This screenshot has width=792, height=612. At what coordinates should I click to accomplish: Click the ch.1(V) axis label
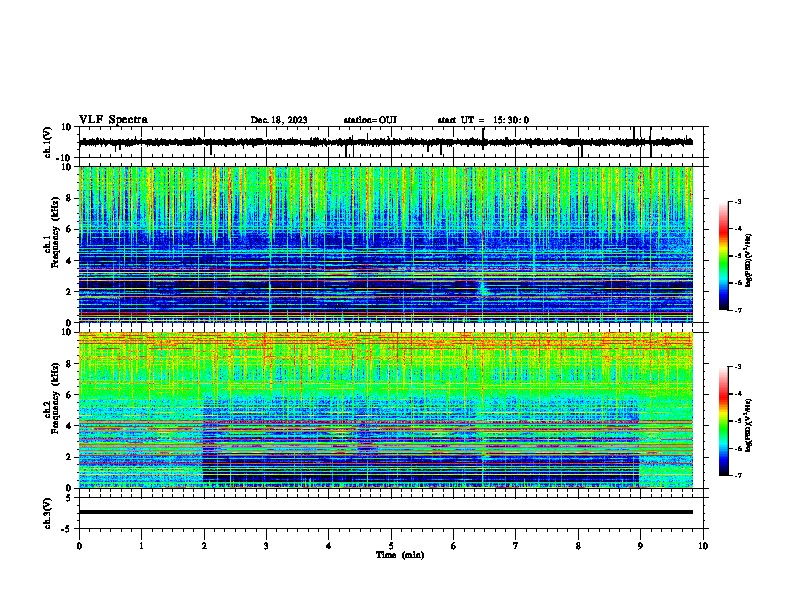pyautogui.click(x=48, y=142)
